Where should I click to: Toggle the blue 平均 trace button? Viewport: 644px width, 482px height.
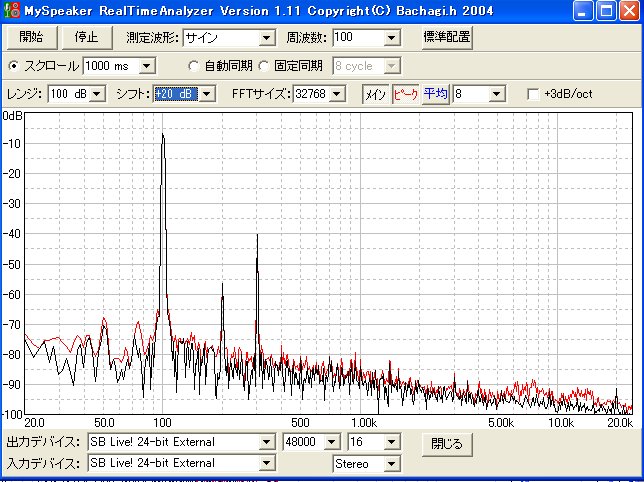pos(435,94)
